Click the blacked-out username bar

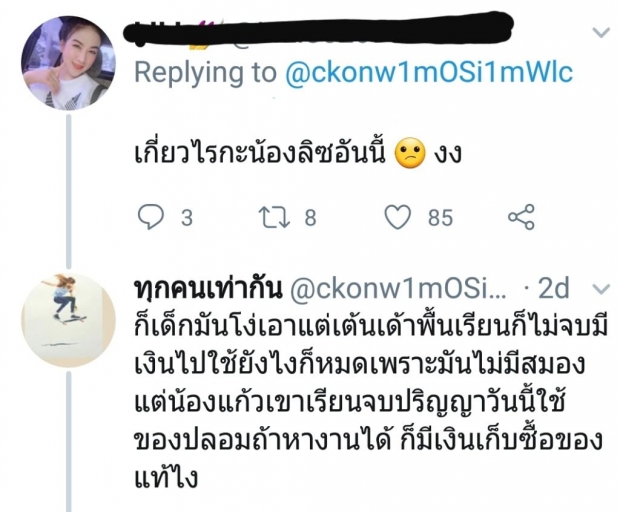point(319,28)
